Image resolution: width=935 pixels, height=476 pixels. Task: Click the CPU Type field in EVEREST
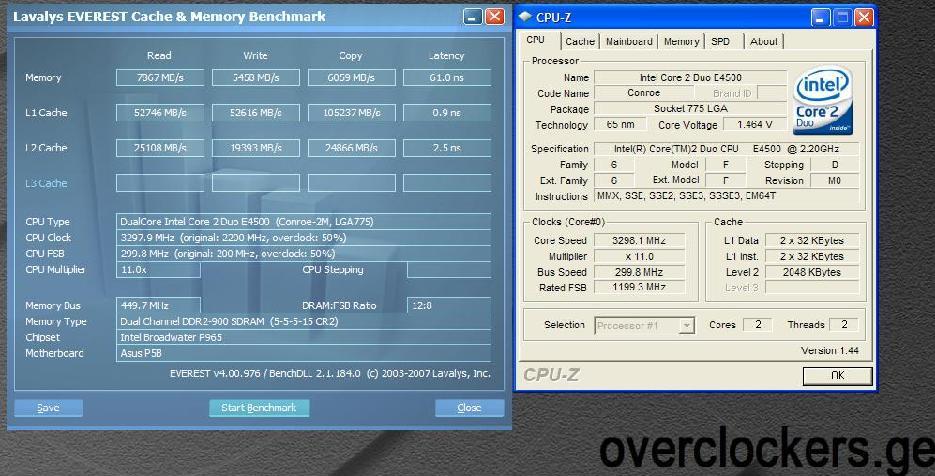304,221
